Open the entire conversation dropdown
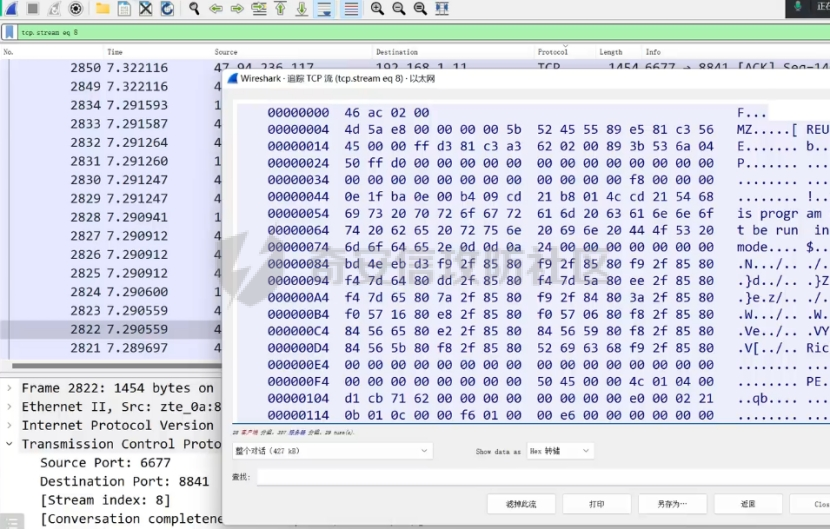830x530 pixels. tap(331, 451)
